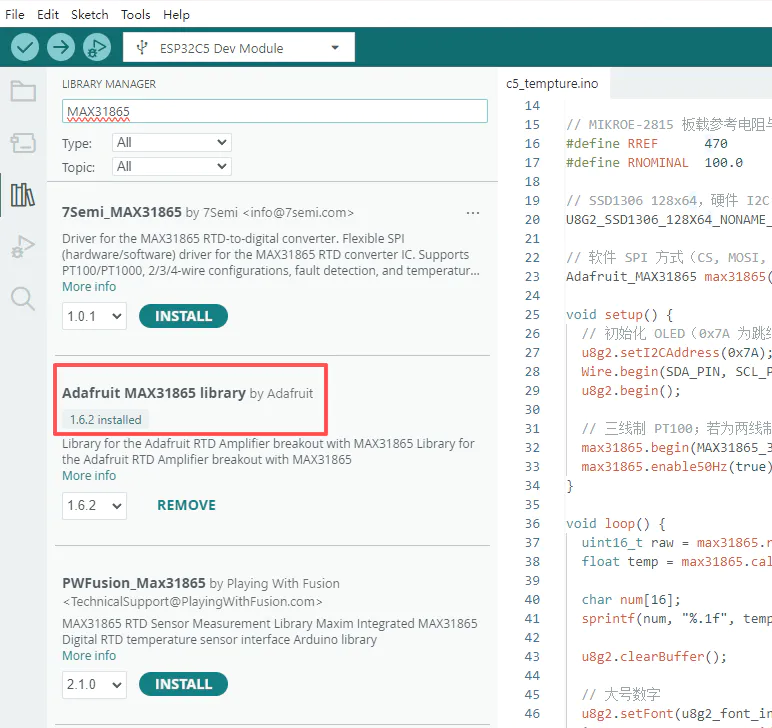Open the Sketch menu
The image size is (772, 728).
[x=90, y=14]
